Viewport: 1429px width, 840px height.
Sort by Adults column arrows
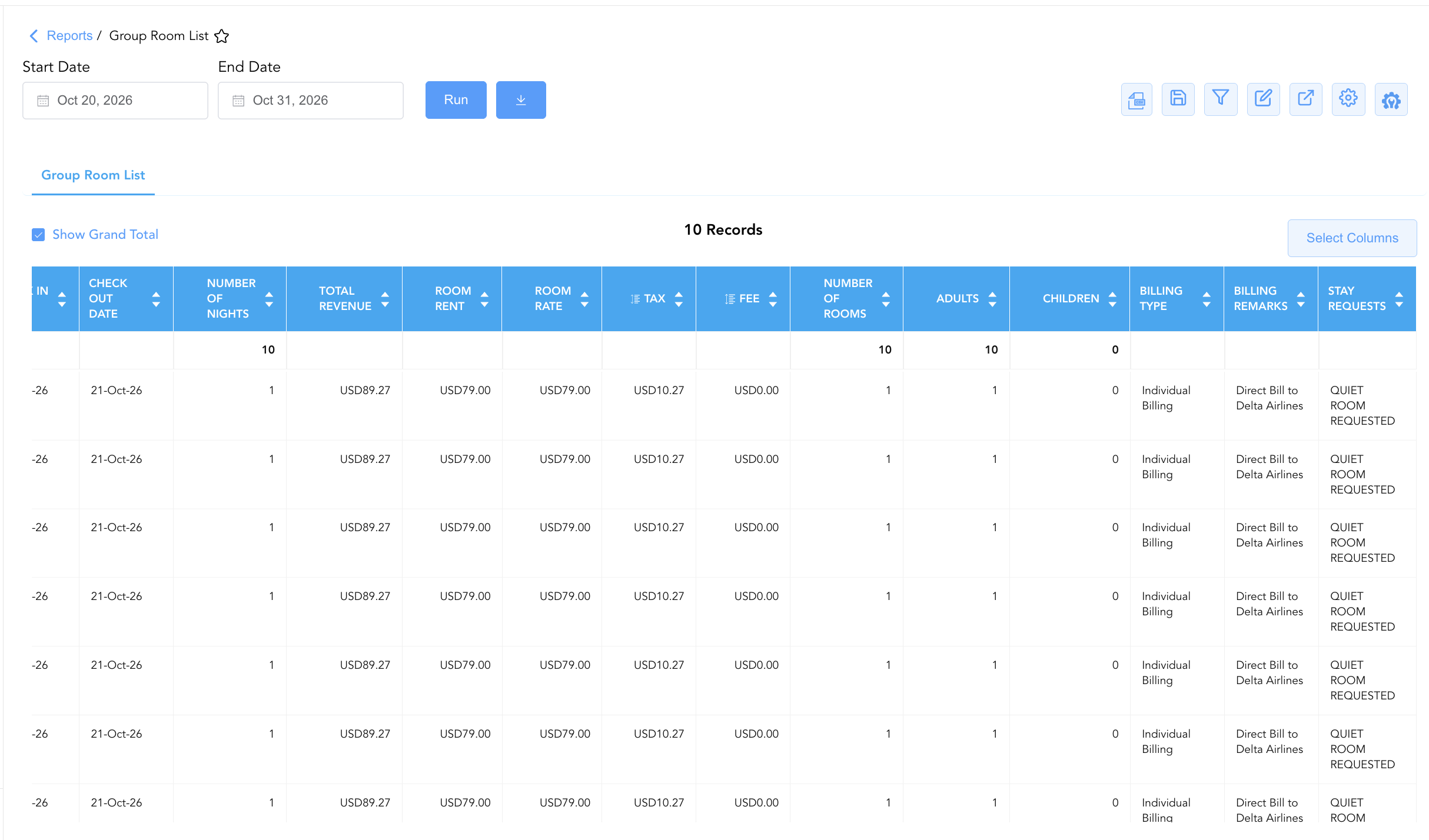pyautogui.click(x=992, y=299)
